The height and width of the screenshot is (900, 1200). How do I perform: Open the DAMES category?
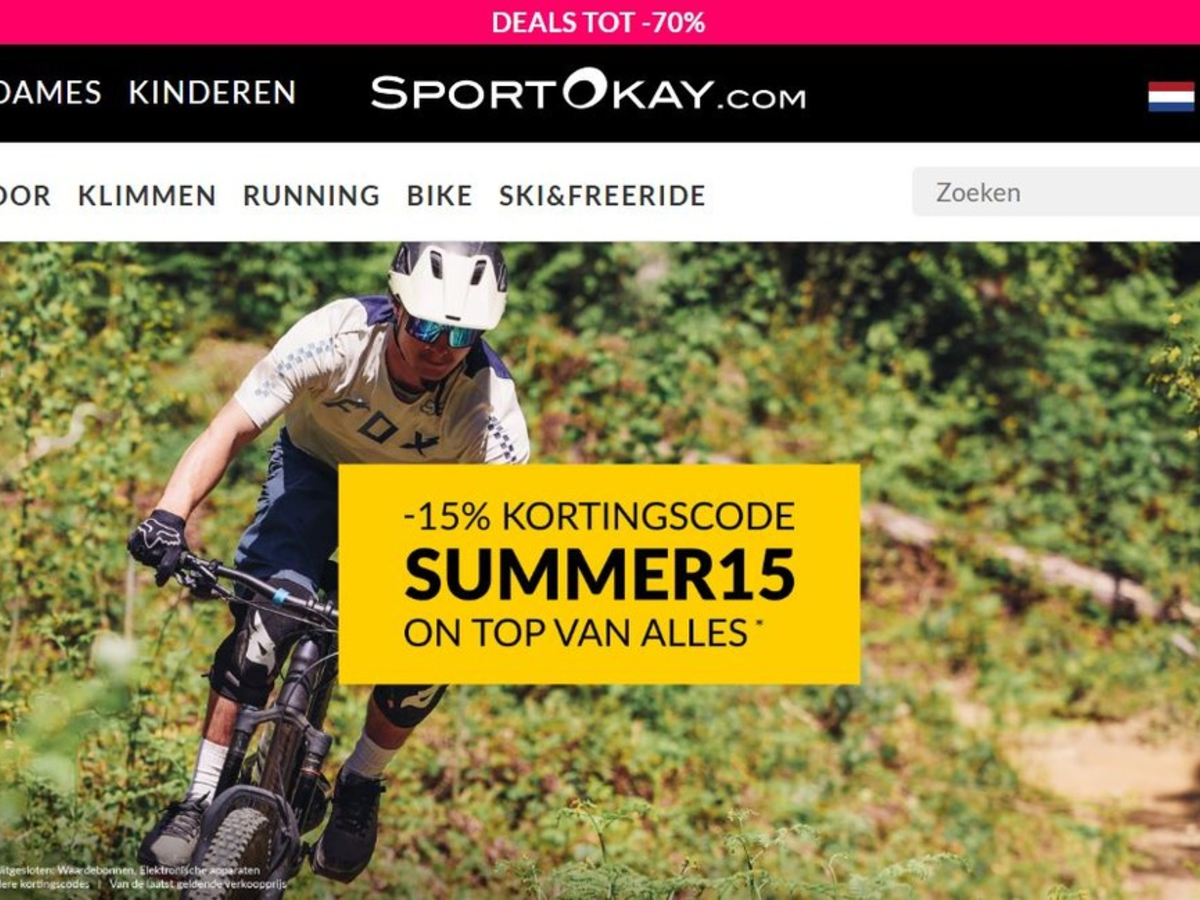tap(50, 93)
